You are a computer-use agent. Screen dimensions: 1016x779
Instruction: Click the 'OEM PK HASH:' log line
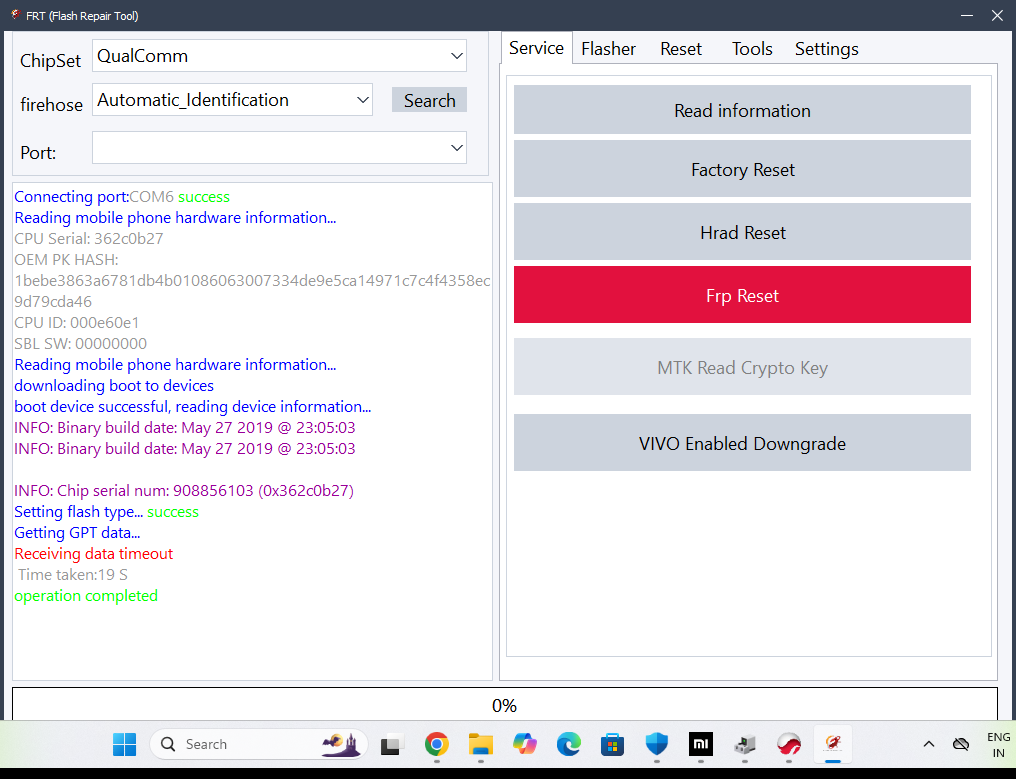click(x=66, y=259)
